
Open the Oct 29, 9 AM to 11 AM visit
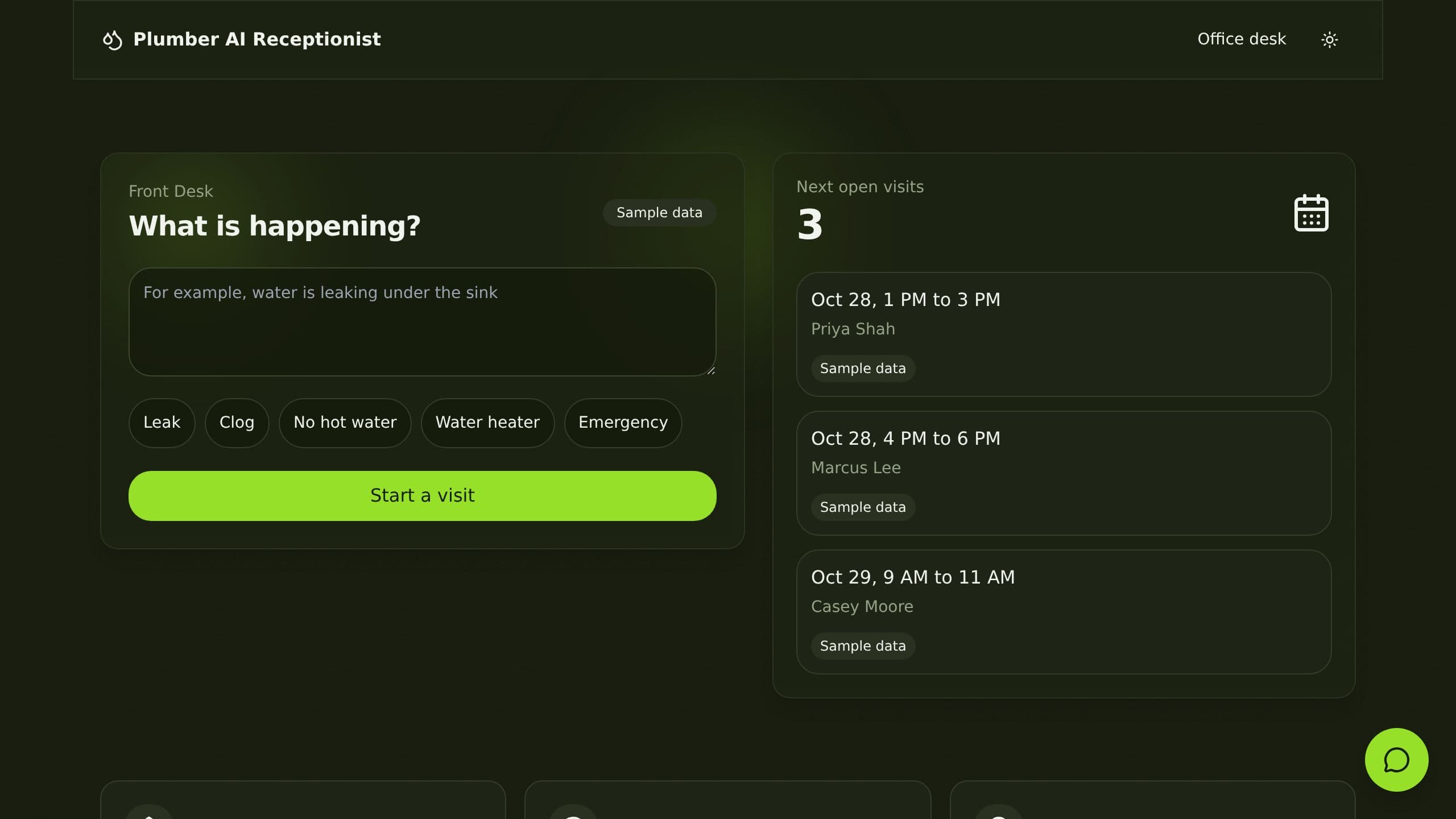1064,612
